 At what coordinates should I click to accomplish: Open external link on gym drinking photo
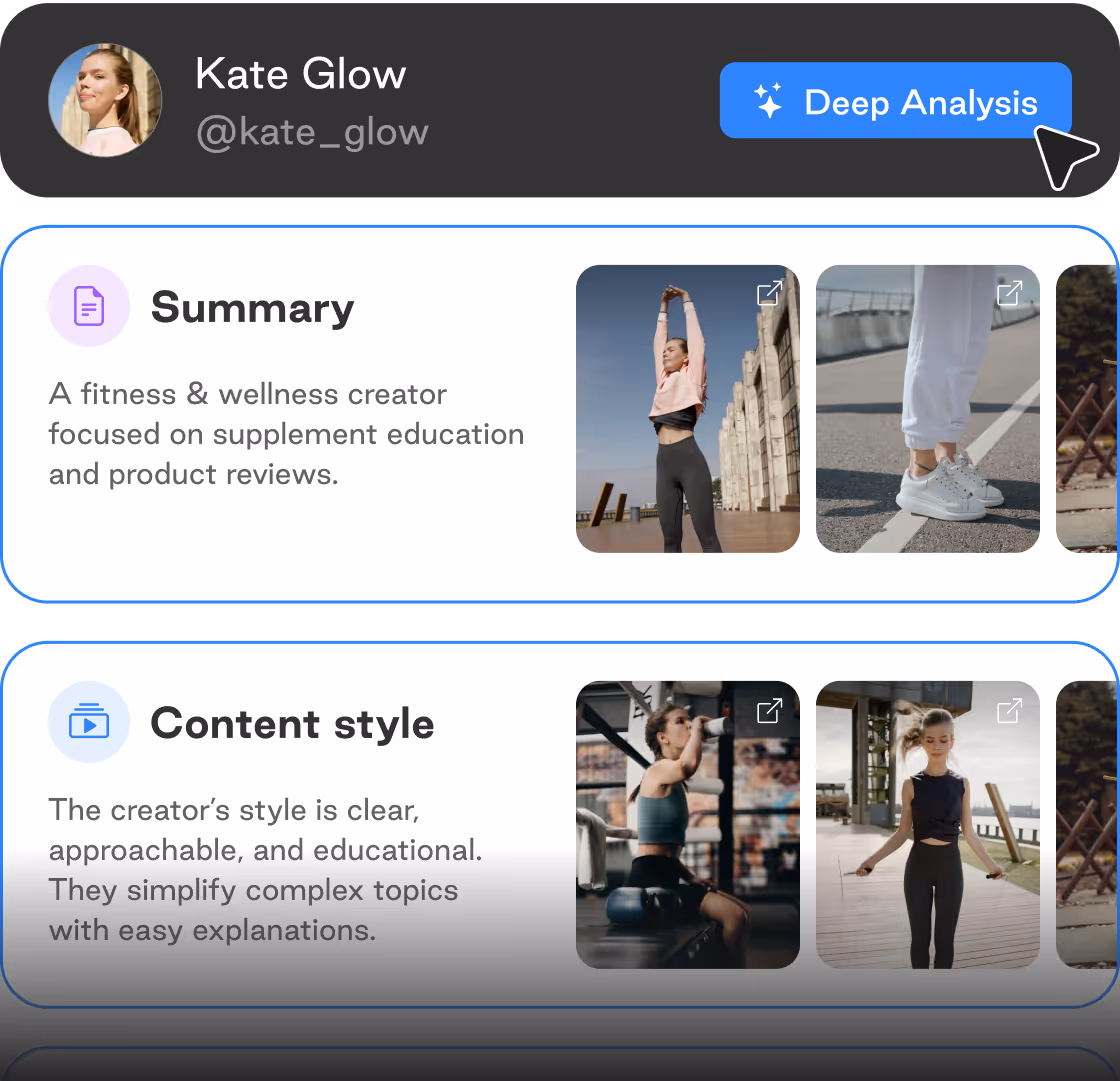point(769,710)
